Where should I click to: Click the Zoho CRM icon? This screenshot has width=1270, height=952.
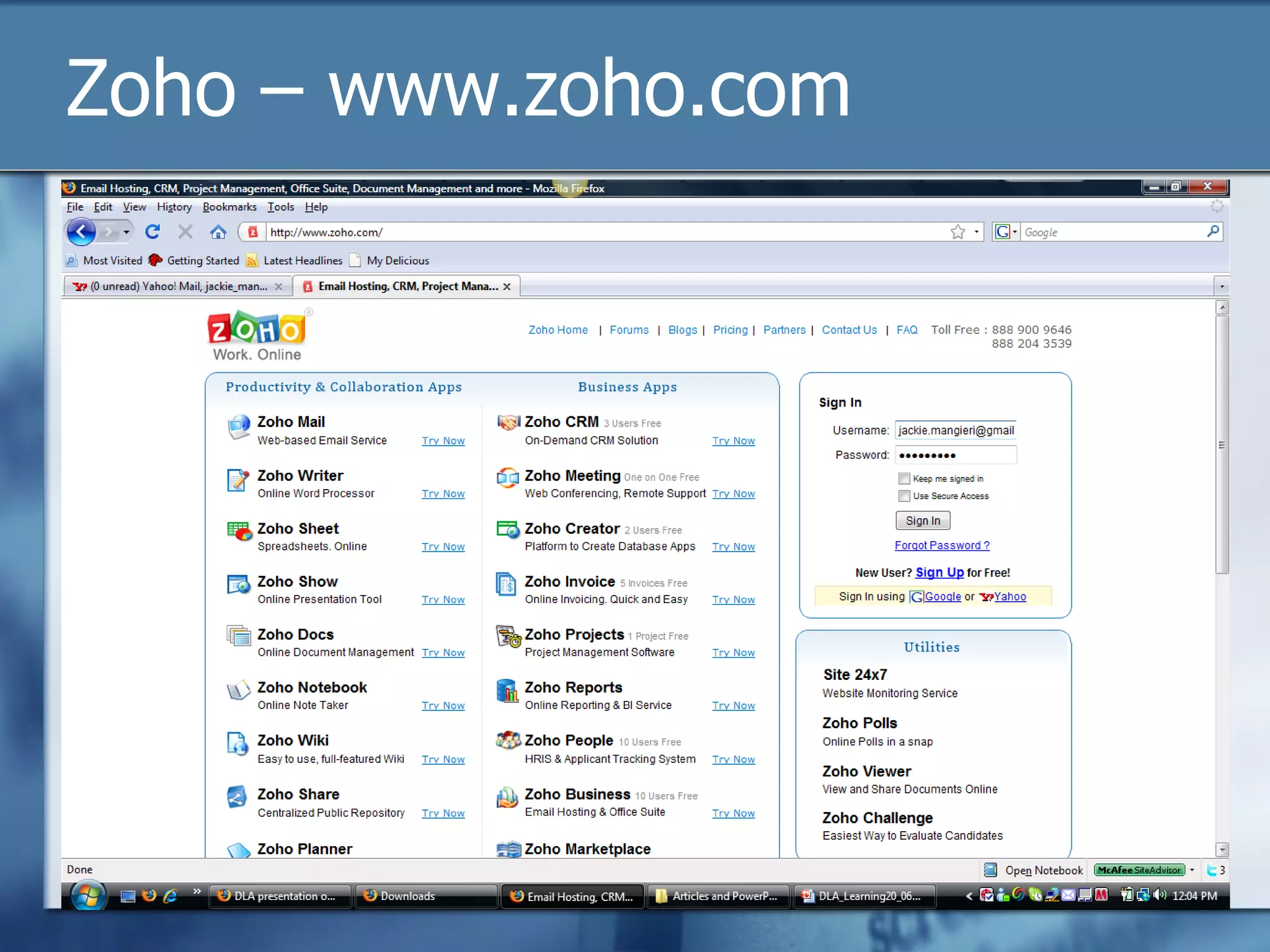(x=508, y=423)
